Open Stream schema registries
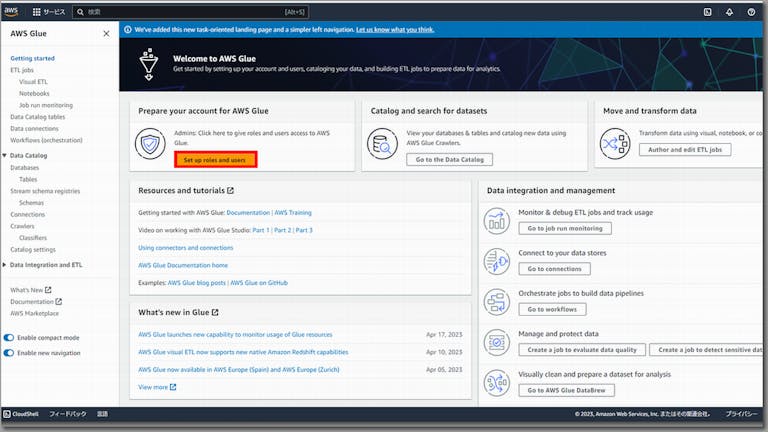Image resolution: width=768 pixels, height=432 pixels. point(45,191)
